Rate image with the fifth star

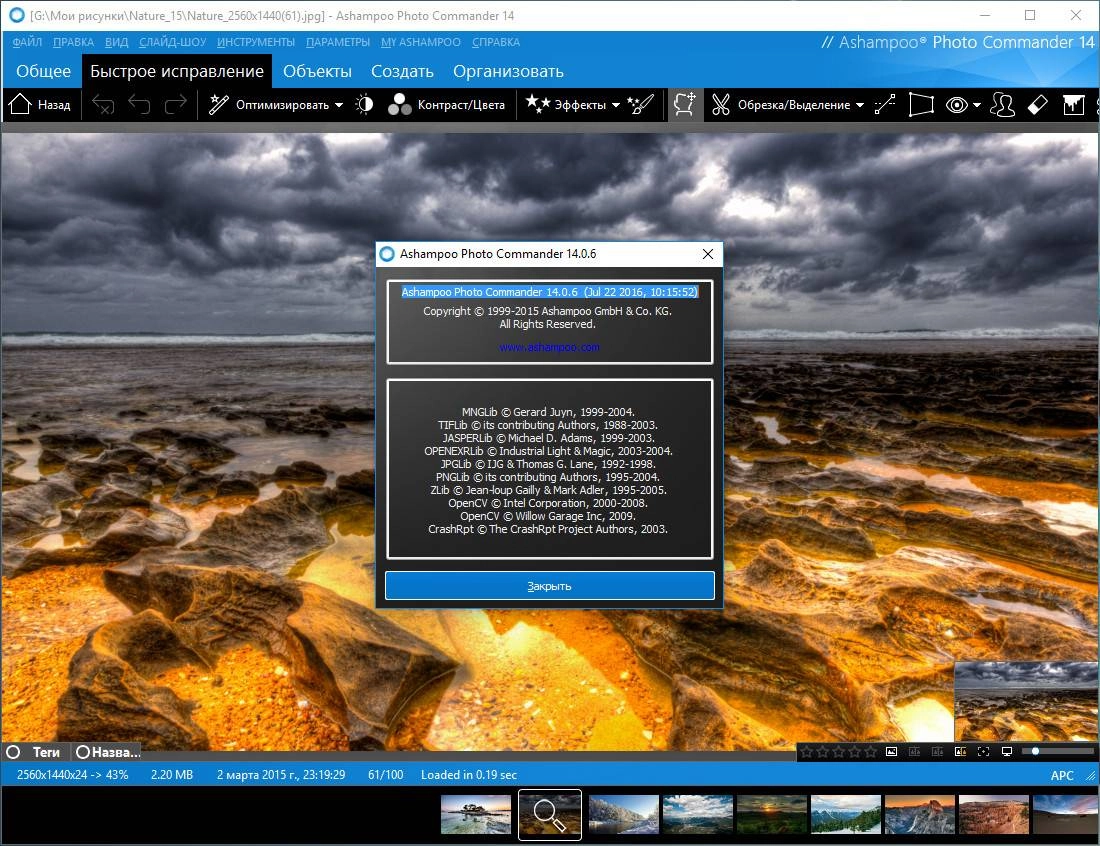coord(871,752)
